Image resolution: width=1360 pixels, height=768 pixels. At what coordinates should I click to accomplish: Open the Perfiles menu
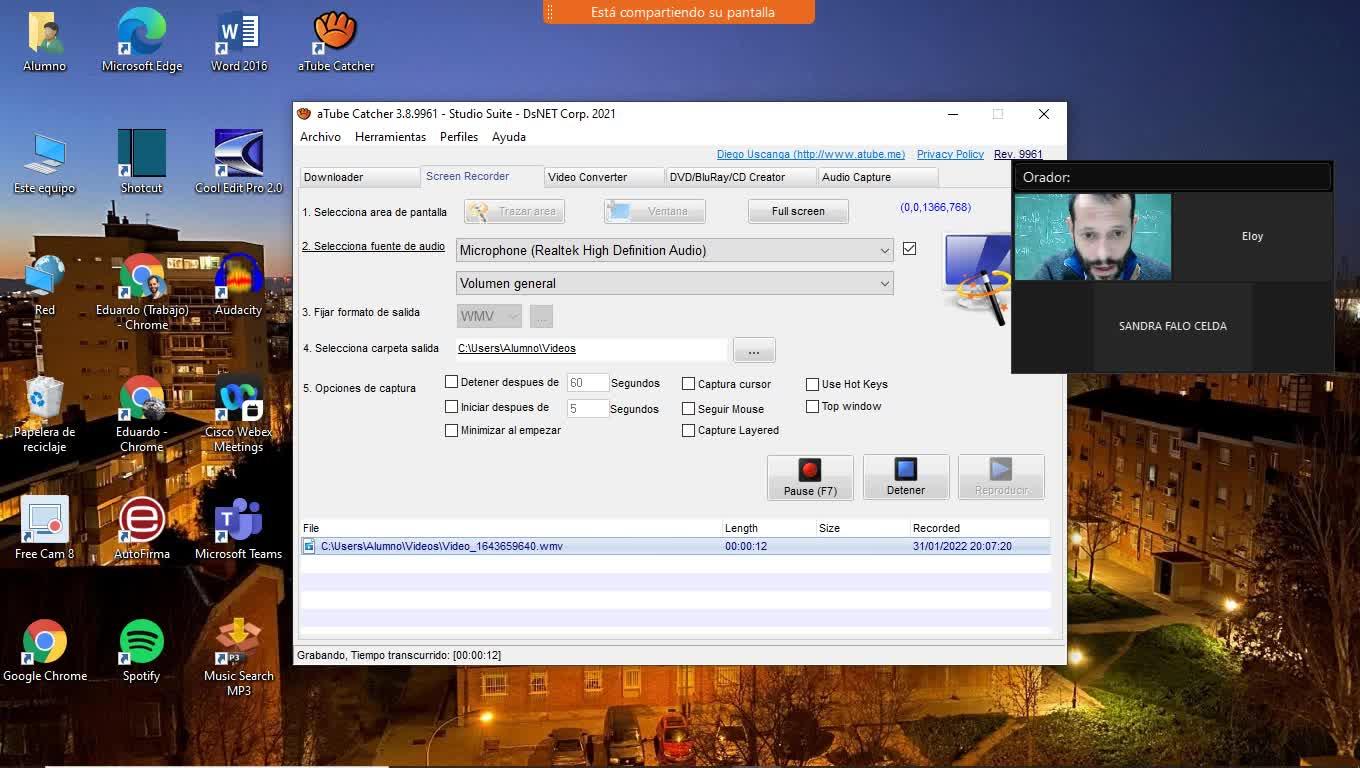tap(459, 137)
